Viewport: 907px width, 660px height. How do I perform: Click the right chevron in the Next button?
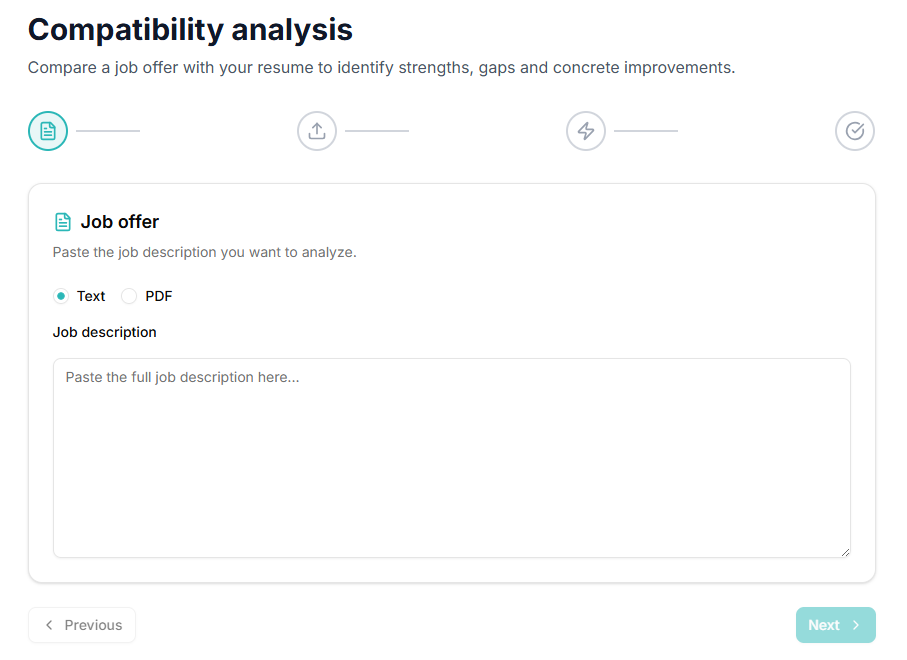tap(856, 625)
